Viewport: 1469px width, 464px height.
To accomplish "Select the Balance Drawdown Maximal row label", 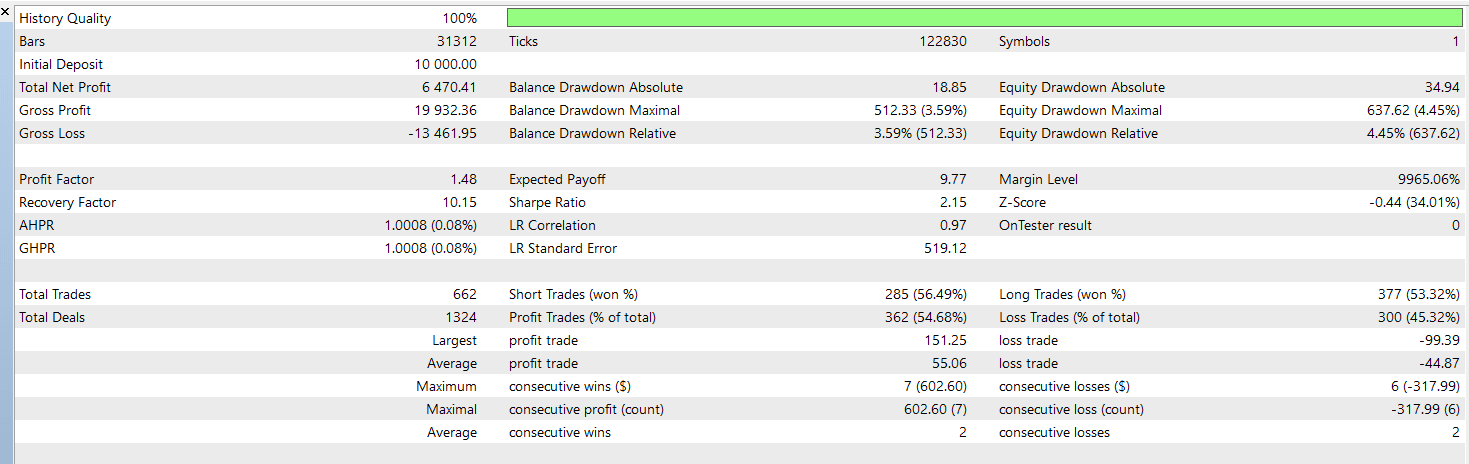I will [594, 110].
